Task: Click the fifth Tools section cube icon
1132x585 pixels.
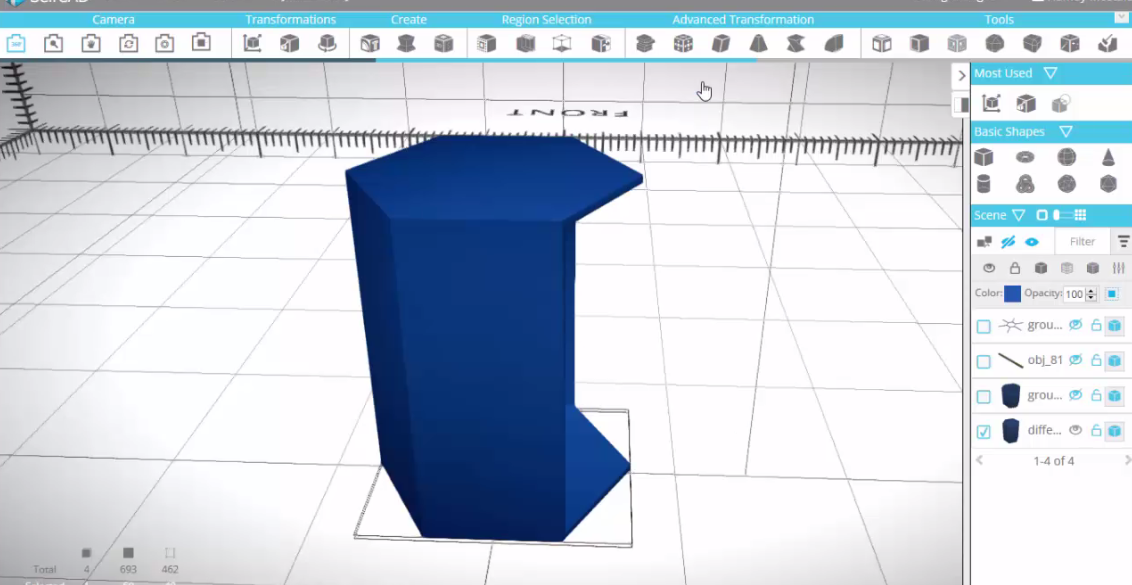Action: [x=1032, y=43]
